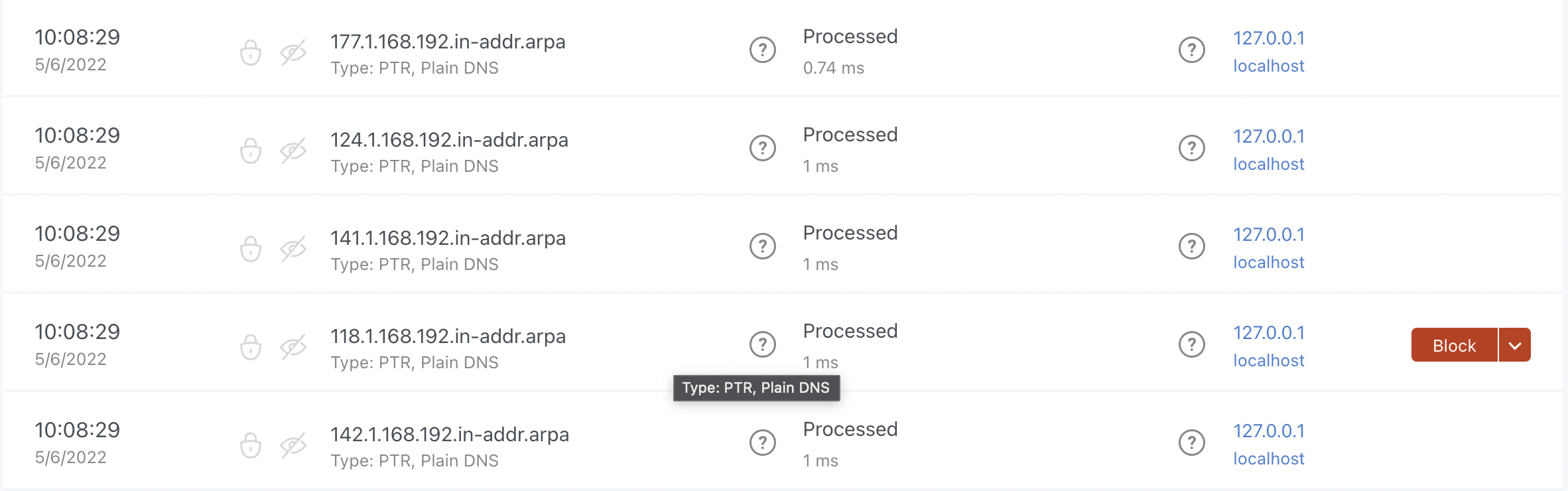Expand the Block button dropdown arrow
Image resolution: width=1568 pixels, height=491 pixels.
pos(1515,345)
